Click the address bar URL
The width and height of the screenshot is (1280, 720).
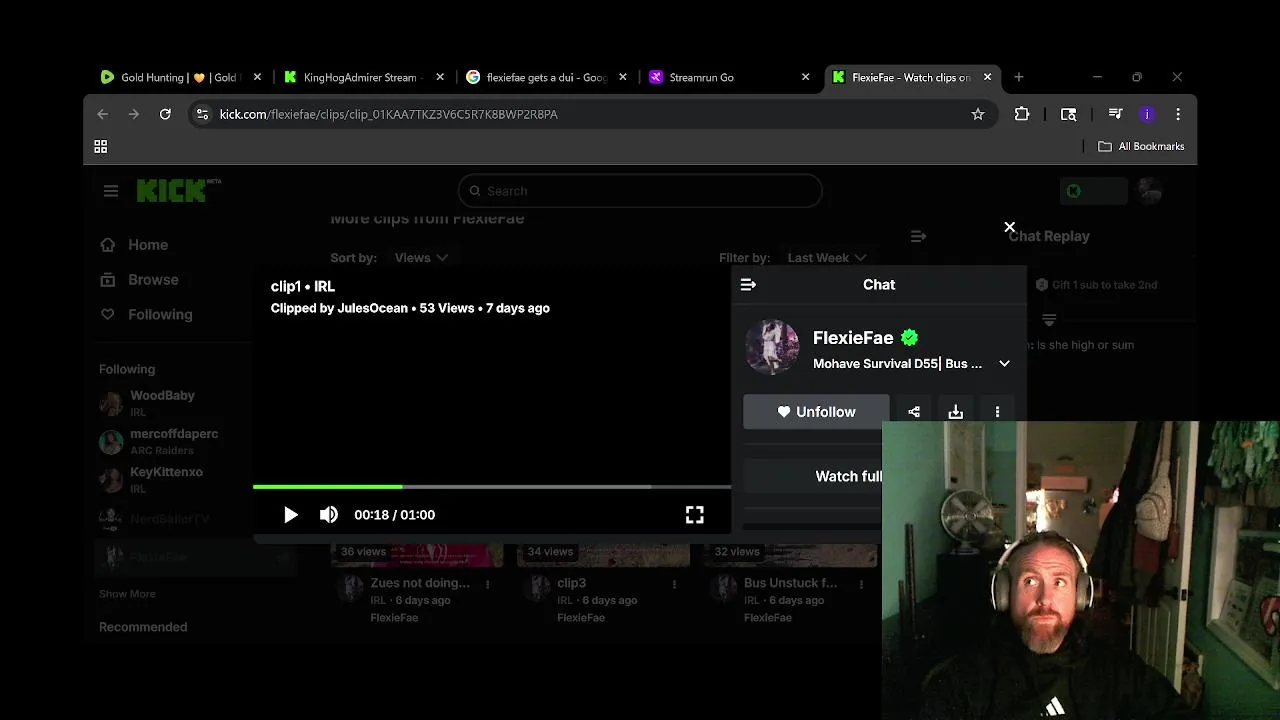coord(389,115)
